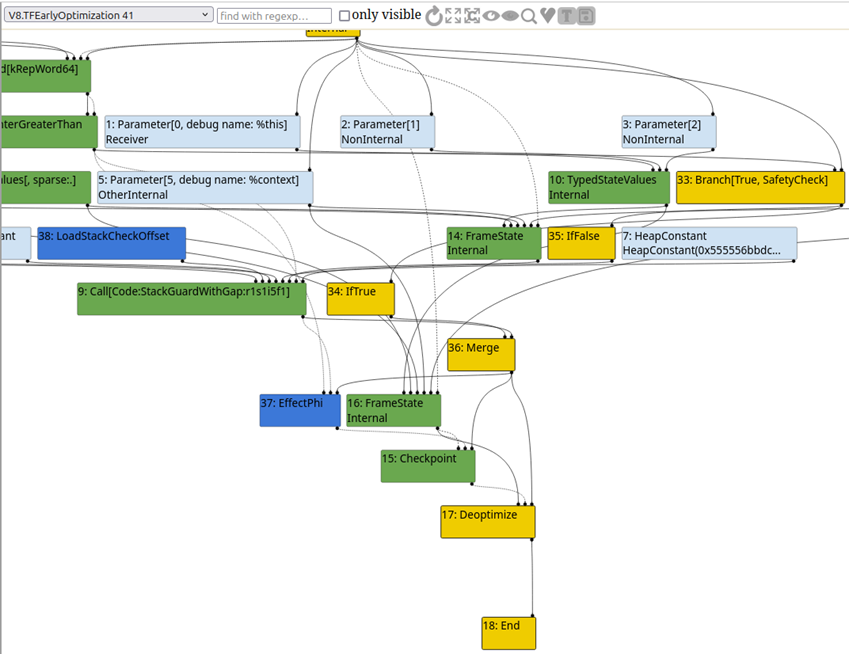The width and height of the screenshot is (849, 654).
Task: Select node 17: Deoptimize
Action: 488,522
